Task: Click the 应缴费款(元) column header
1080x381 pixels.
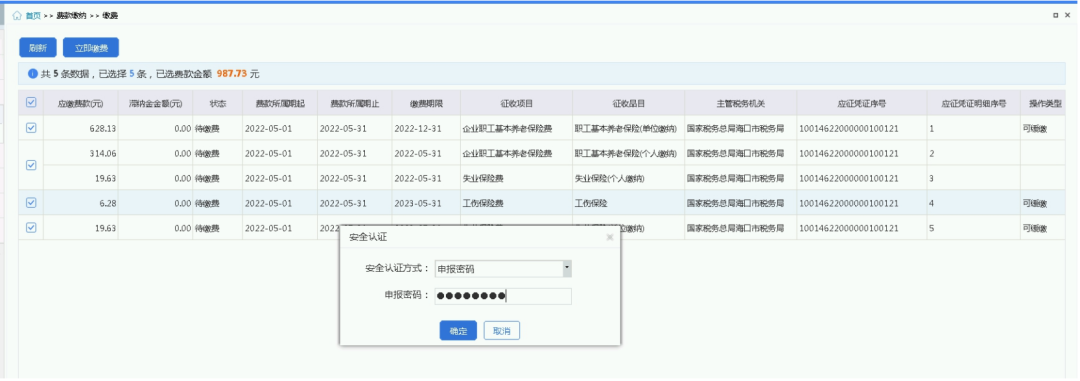Action: coord(81,103)
